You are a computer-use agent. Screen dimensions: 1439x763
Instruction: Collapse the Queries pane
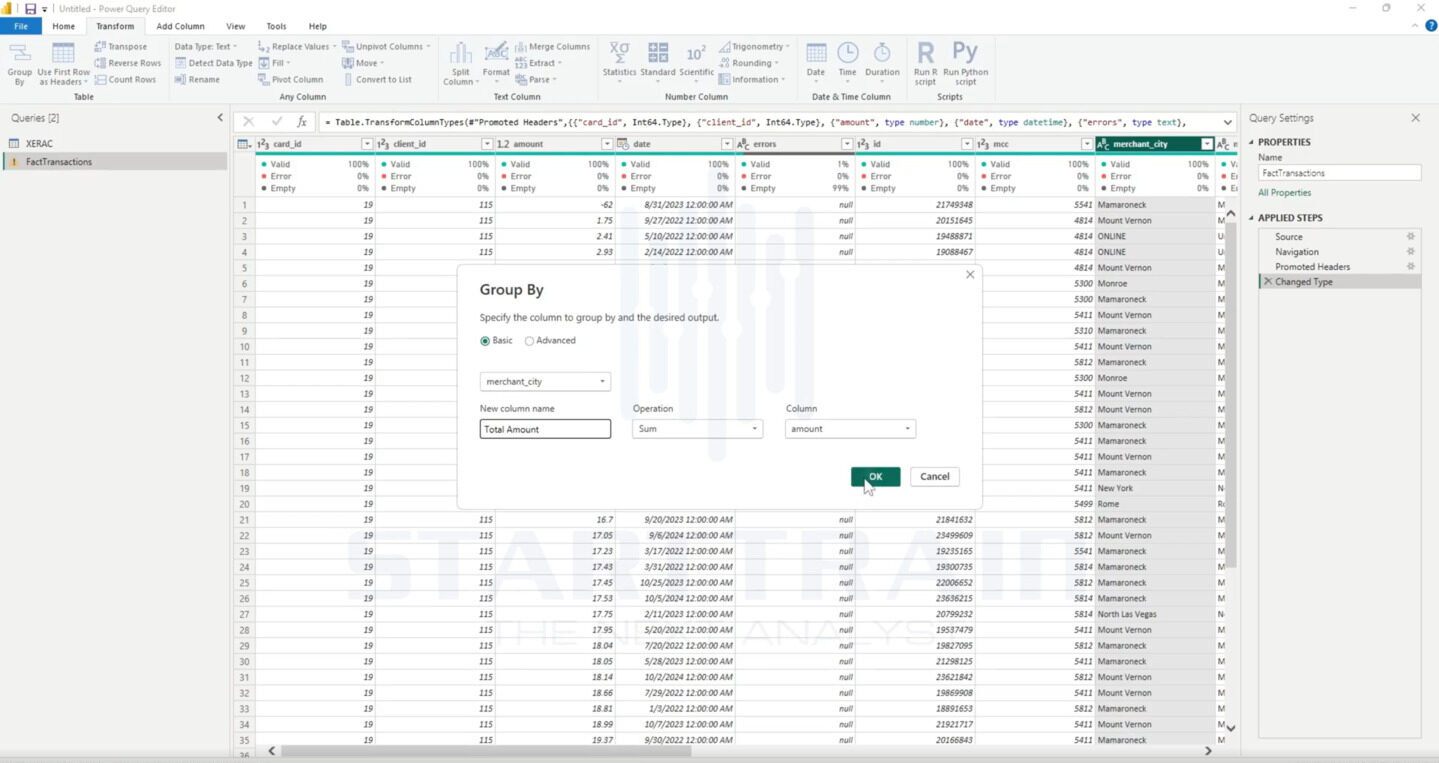(221, 118)
